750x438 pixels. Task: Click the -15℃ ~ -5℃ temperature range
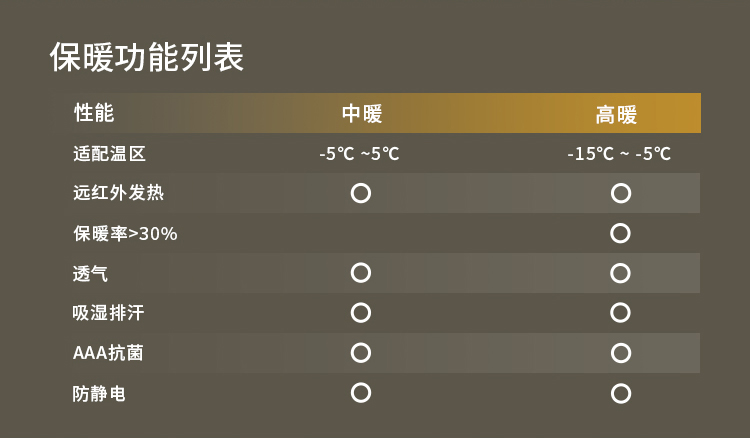pos(618,154)
